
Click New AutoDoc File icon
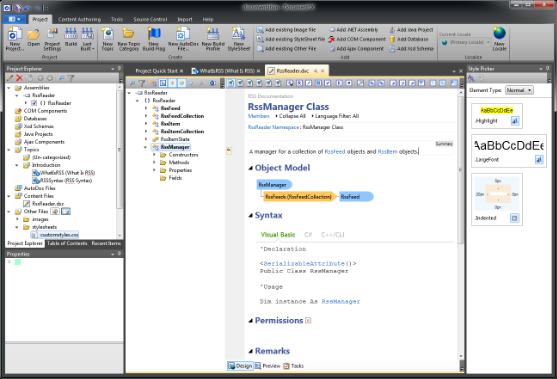[x=183, y=39]
